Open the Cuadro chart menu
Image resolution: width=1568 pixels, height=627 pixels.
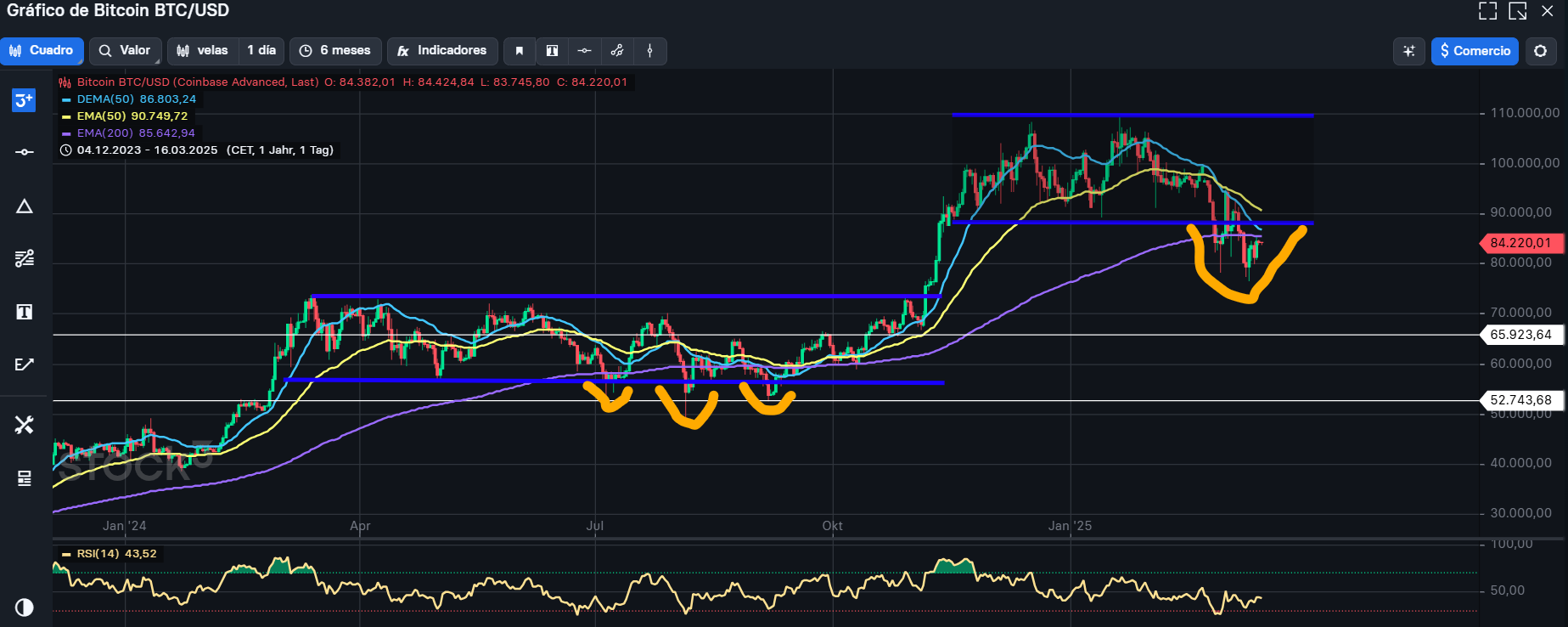[x=42, y=51]
